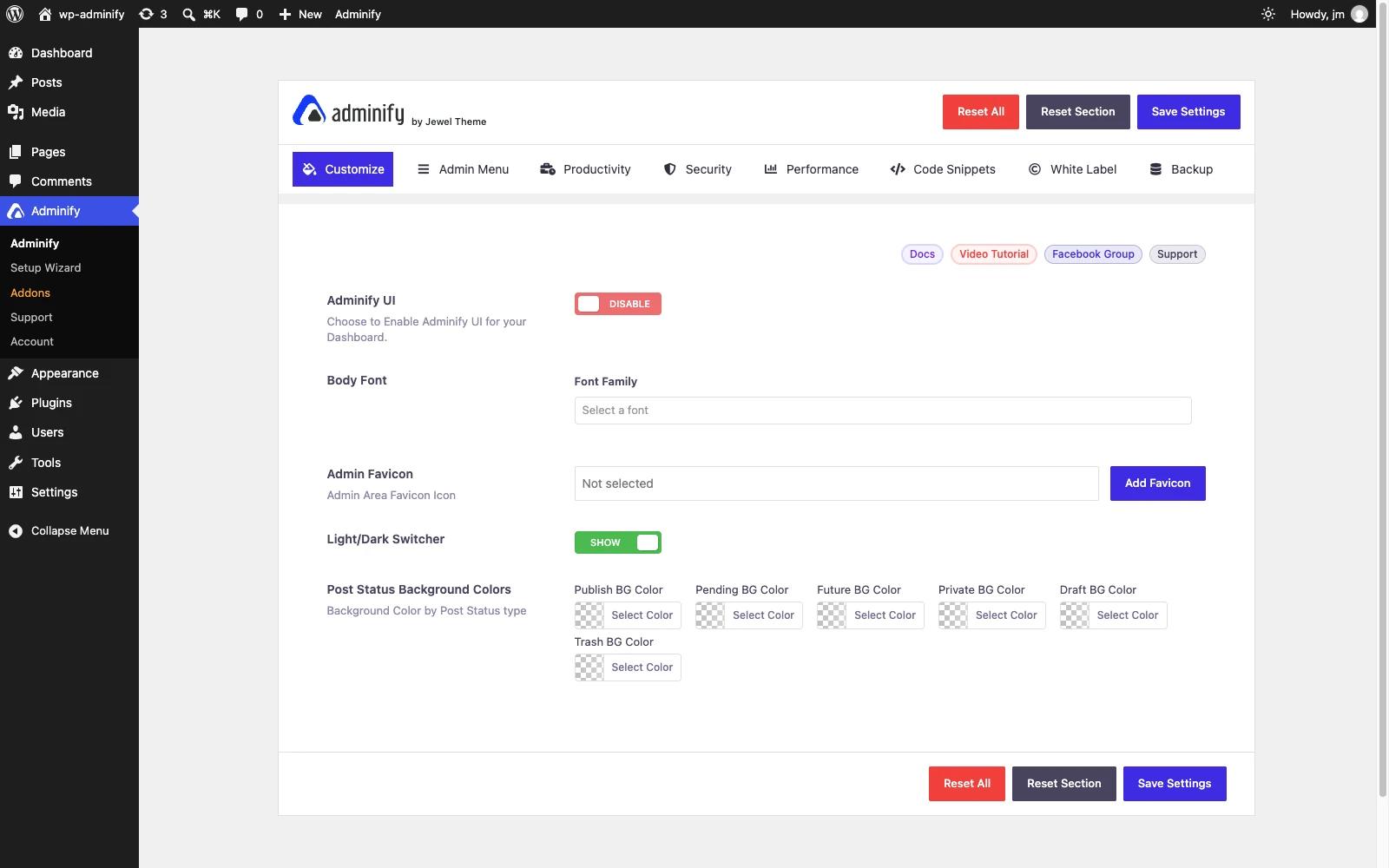Click the Settings sliders icon
1389x868 pixels.
pyautogui.click(x=16, y=492)
